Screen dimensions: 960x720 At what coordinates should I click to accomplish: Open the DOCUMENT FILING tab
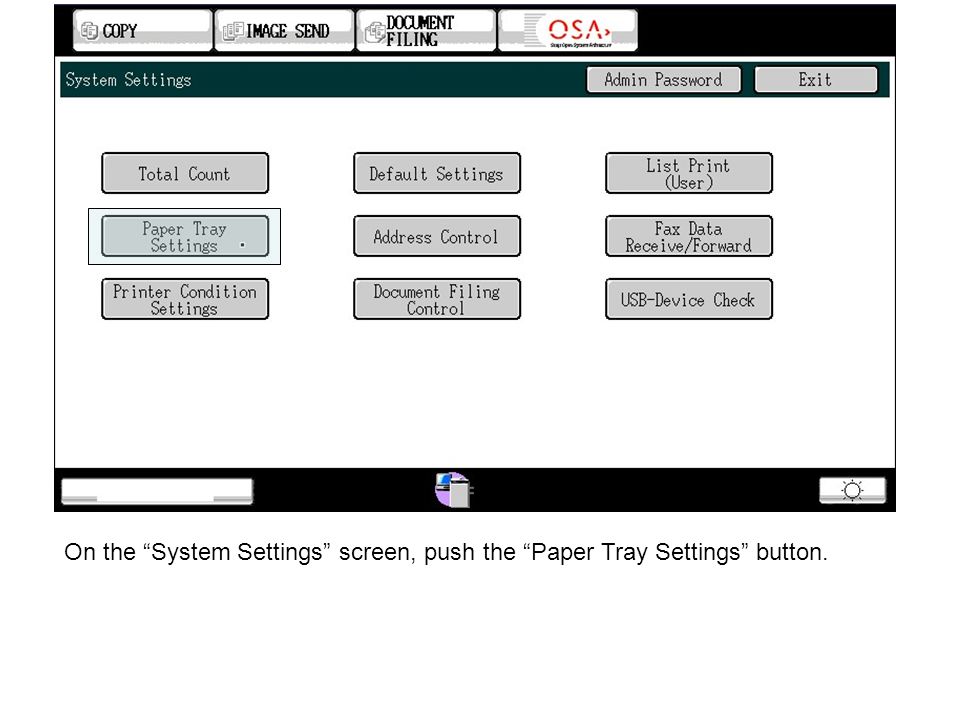pos(426,30)
